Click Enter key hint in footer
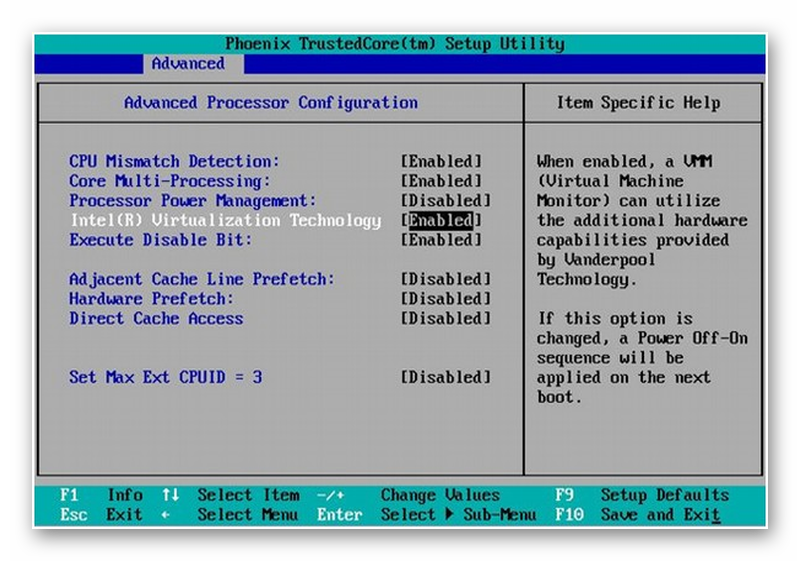The image size is (800, 561). [x=339, y=515]
